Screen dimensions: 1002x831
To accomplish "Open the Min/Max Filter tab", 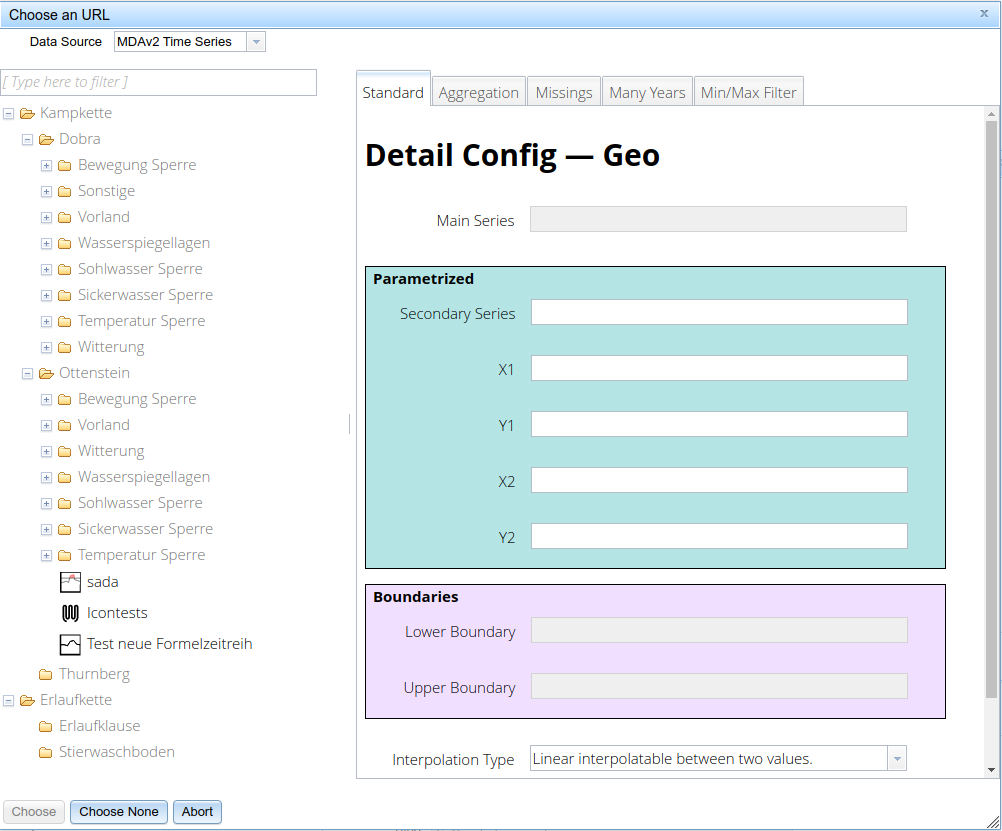I will click(x=748, y=90).
